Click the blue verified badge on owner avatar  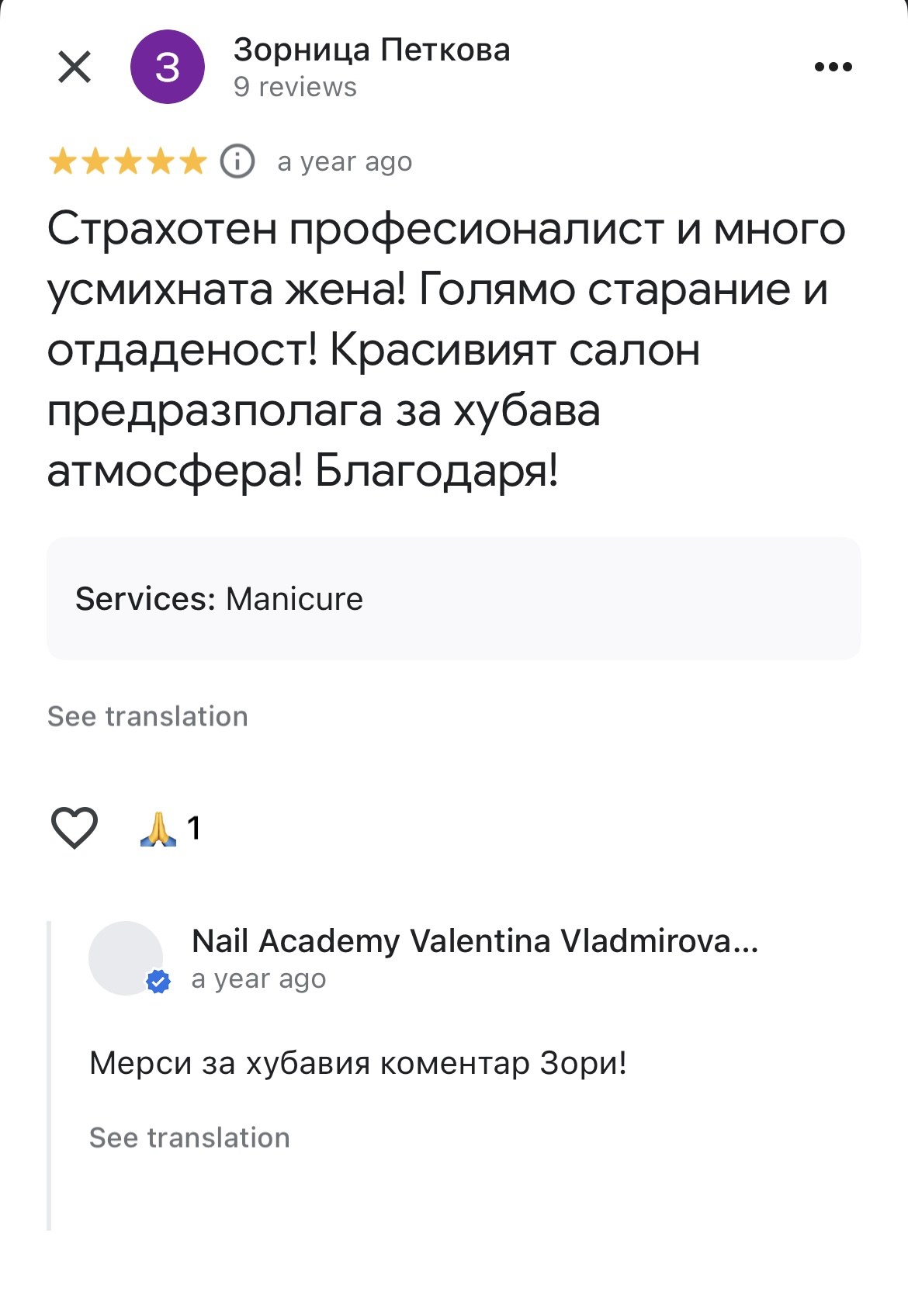point(158,982)
